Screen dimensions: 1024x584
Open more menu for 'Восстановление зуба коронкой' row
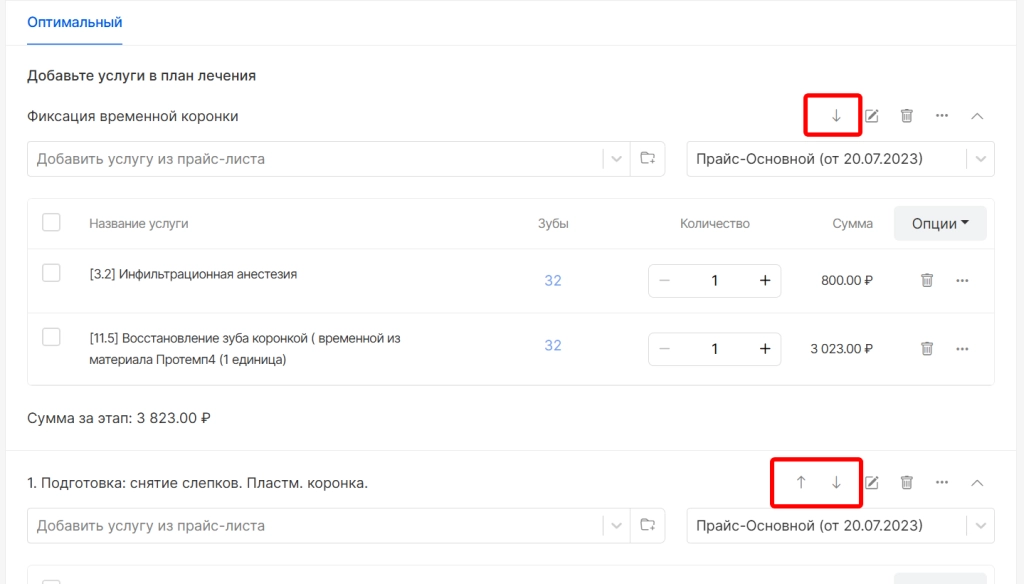click(x=962, y=349)
